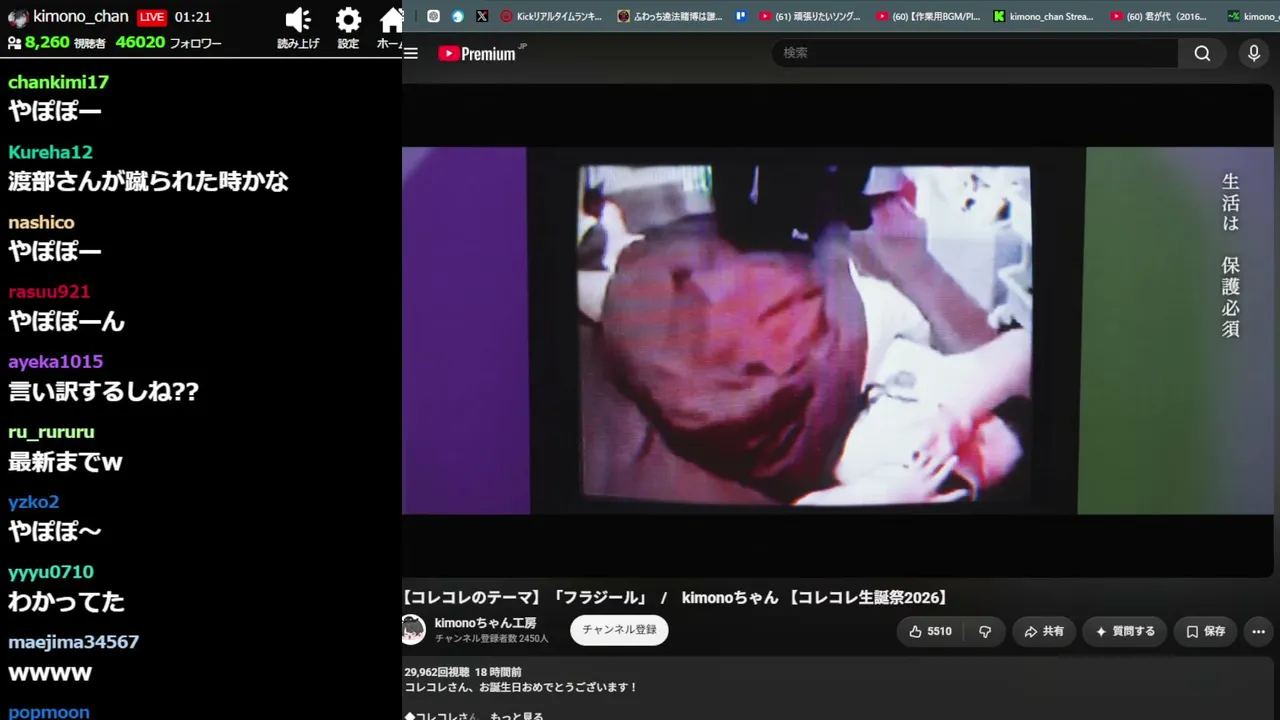The height and width of the screenshot is (720, 1280).
Task: Focus the YouTube 検索 search field
Action: click(975, 53)
